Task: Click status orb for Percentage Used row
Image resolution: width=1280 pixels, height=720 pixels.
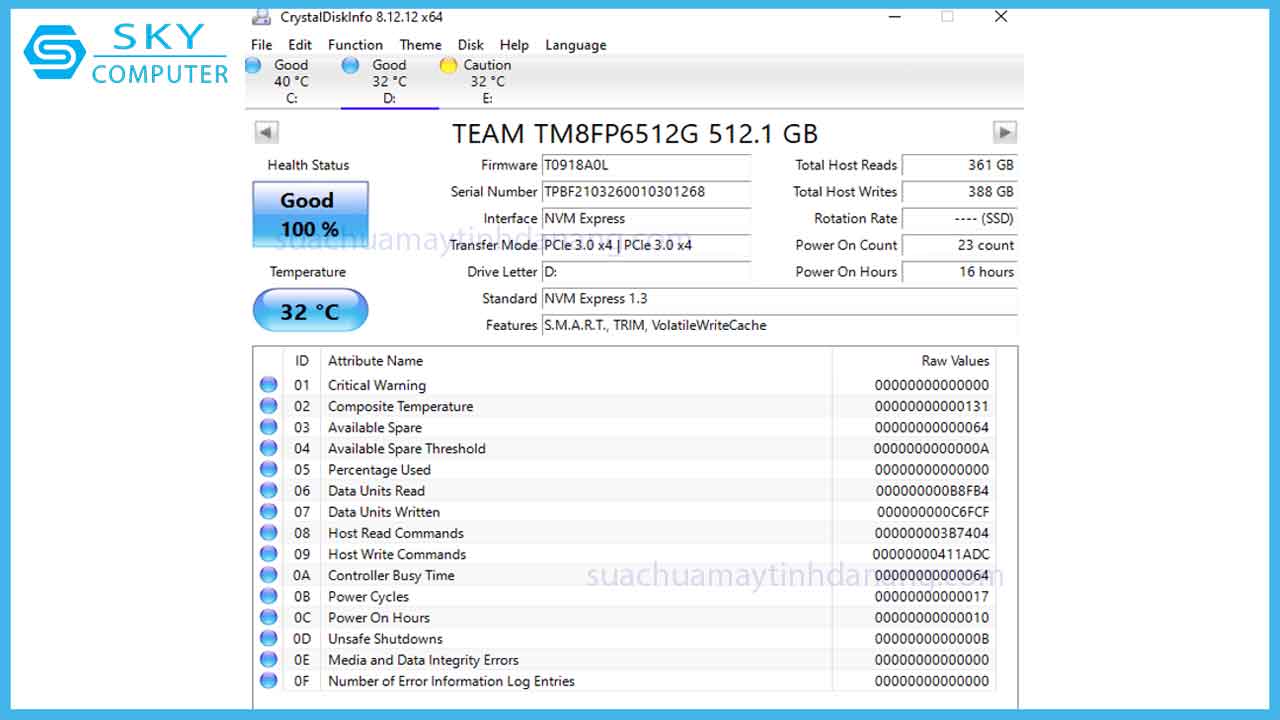Action: point(269,469)
